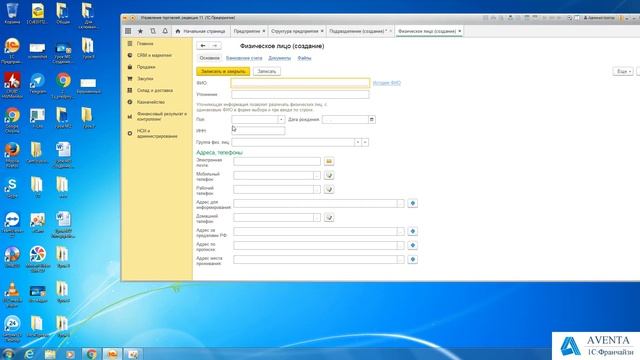
Task: Click the email envelope icon beside Электронная почта
Action: [329, 161]
